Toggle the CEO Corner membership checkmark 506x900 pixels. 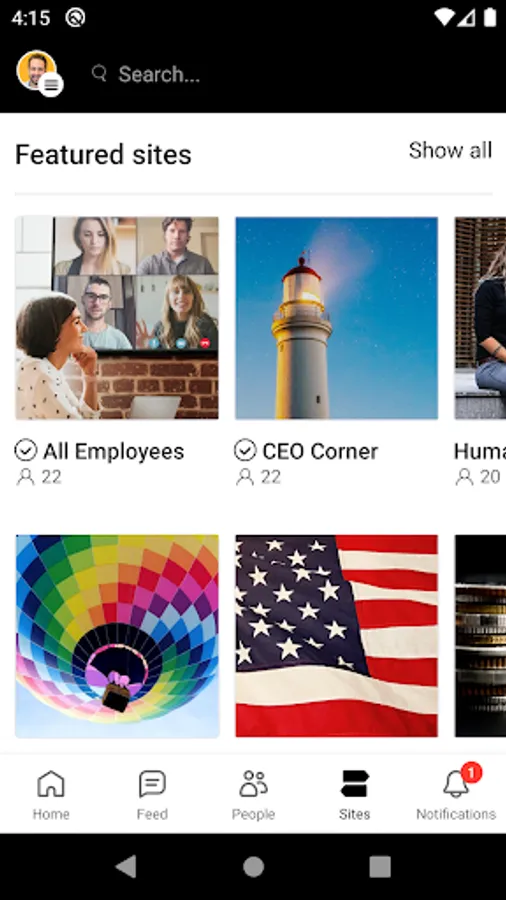coord(245,451)
